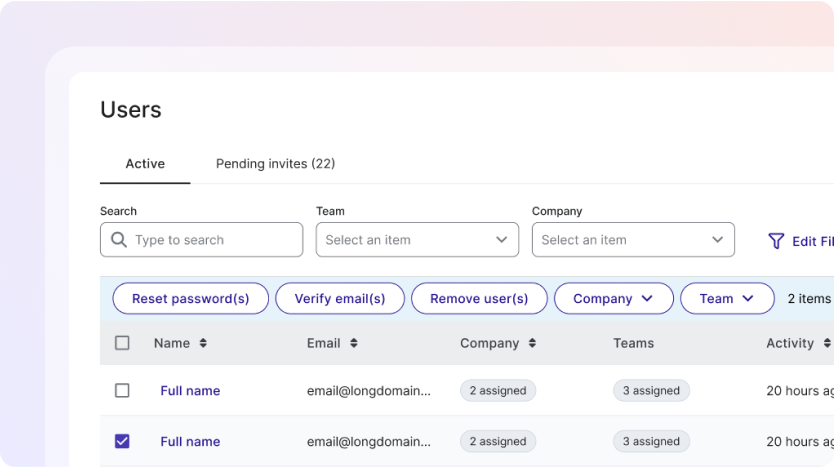Click the search magnifier icon
This screenshot has width=834, height=467.
tap(119, 240)
